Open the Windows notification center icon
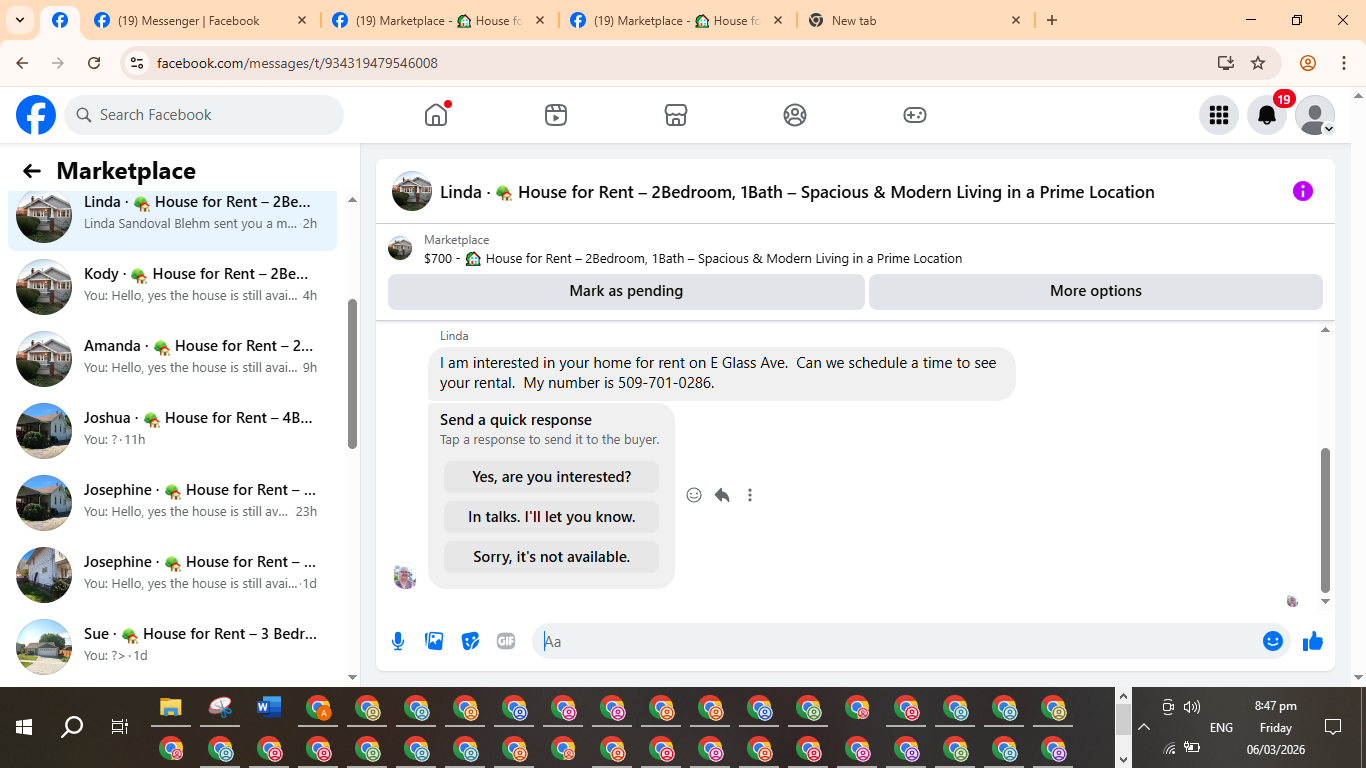Screen dimensions: 1366x768 coord(1333,727)
